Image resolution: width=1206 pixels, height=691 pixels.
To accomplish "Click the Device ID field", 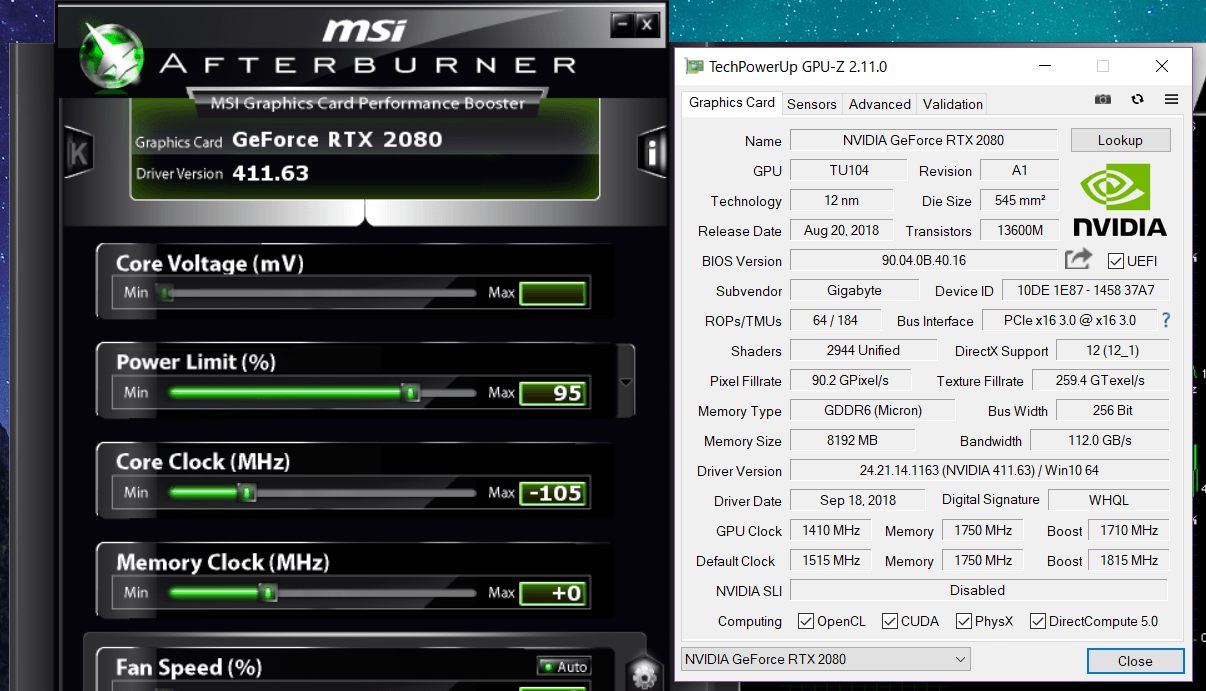I will [x=1085, y=290].
